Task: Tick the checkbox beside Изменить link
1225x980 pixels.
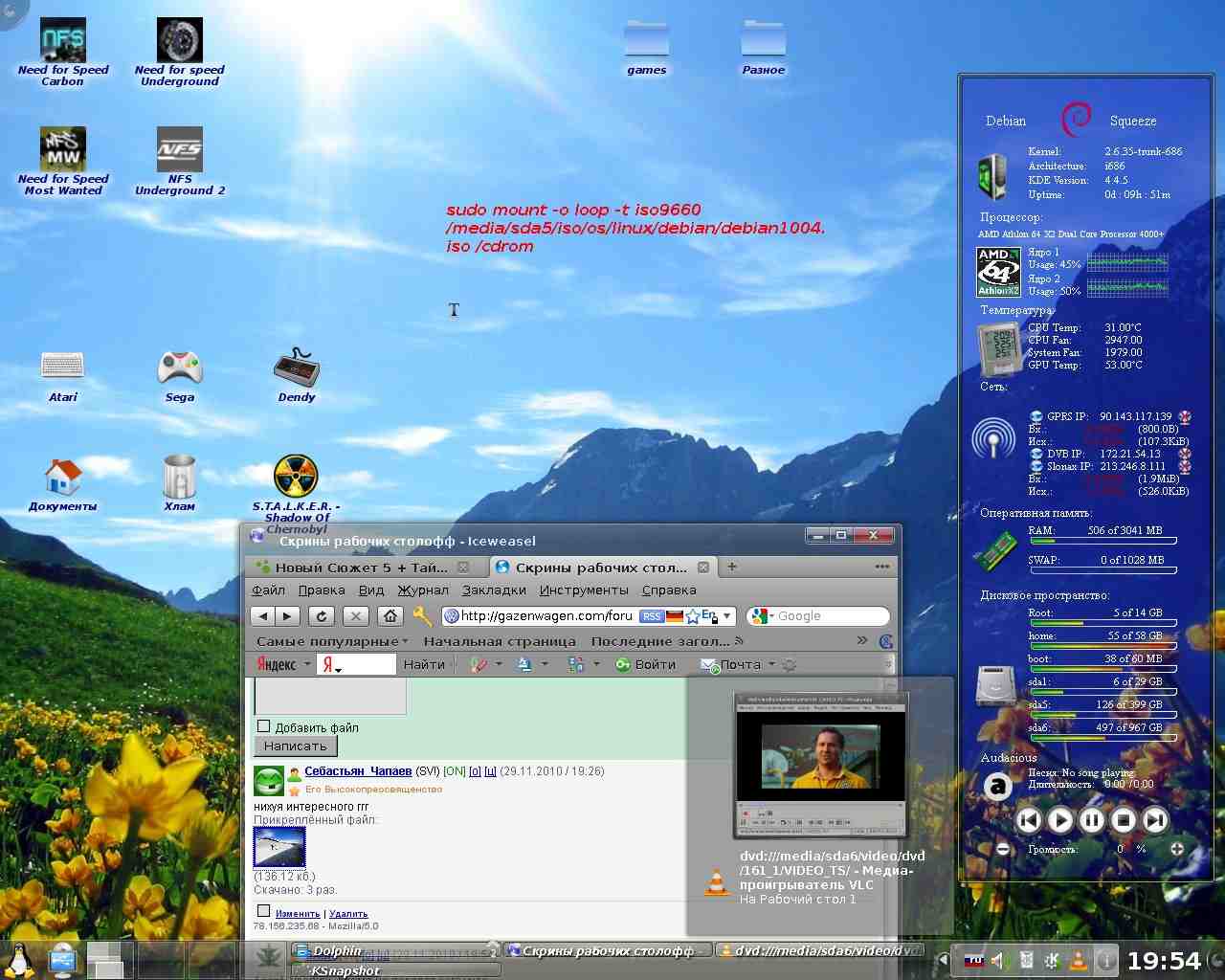Action: pos(263,911)
